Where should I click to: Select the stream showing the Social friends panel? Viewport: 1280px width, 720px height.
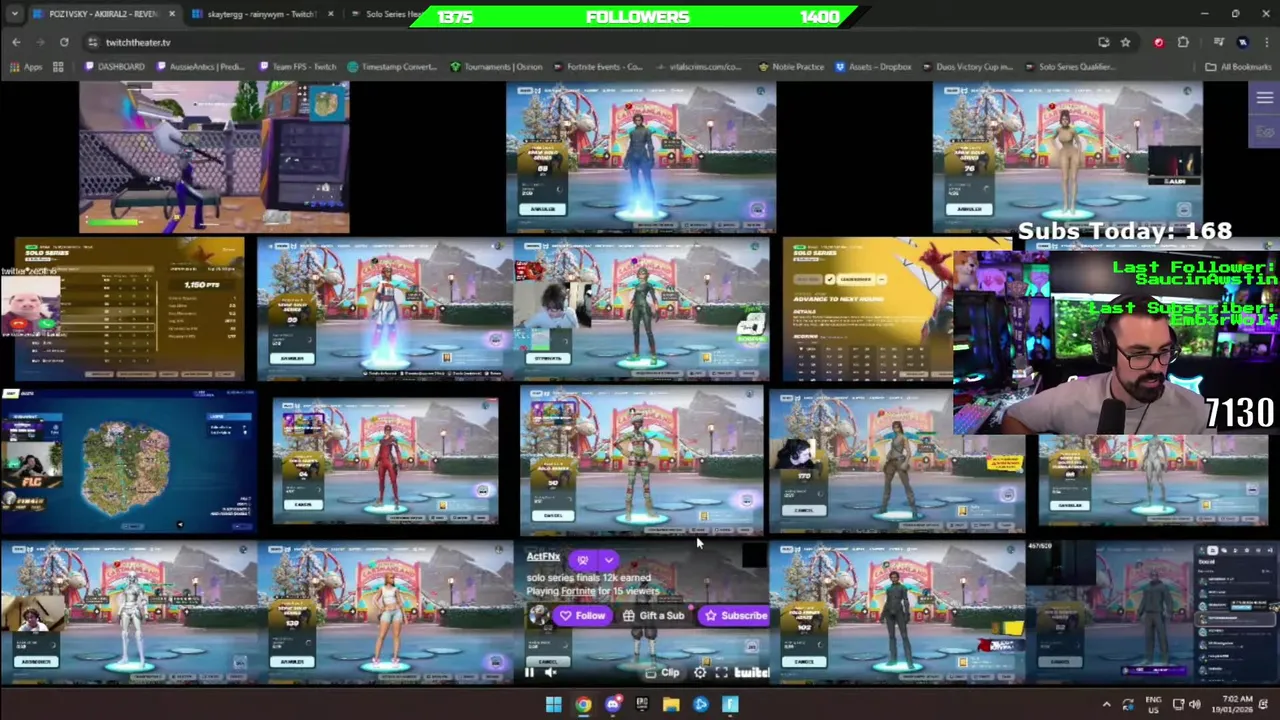pos(1152,612)
